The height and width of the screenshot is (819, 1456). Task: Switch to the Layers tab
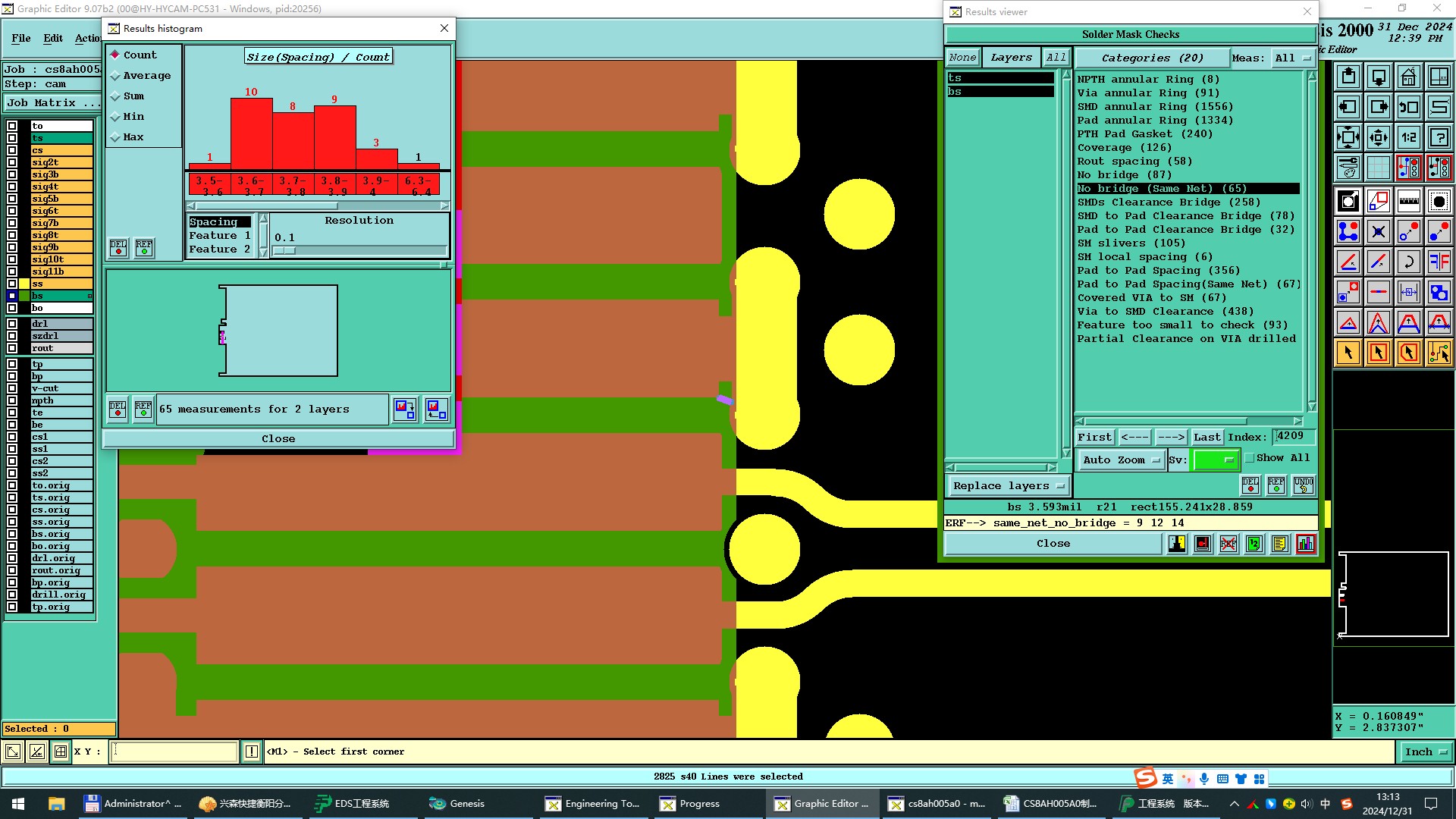click(1011, 58)
